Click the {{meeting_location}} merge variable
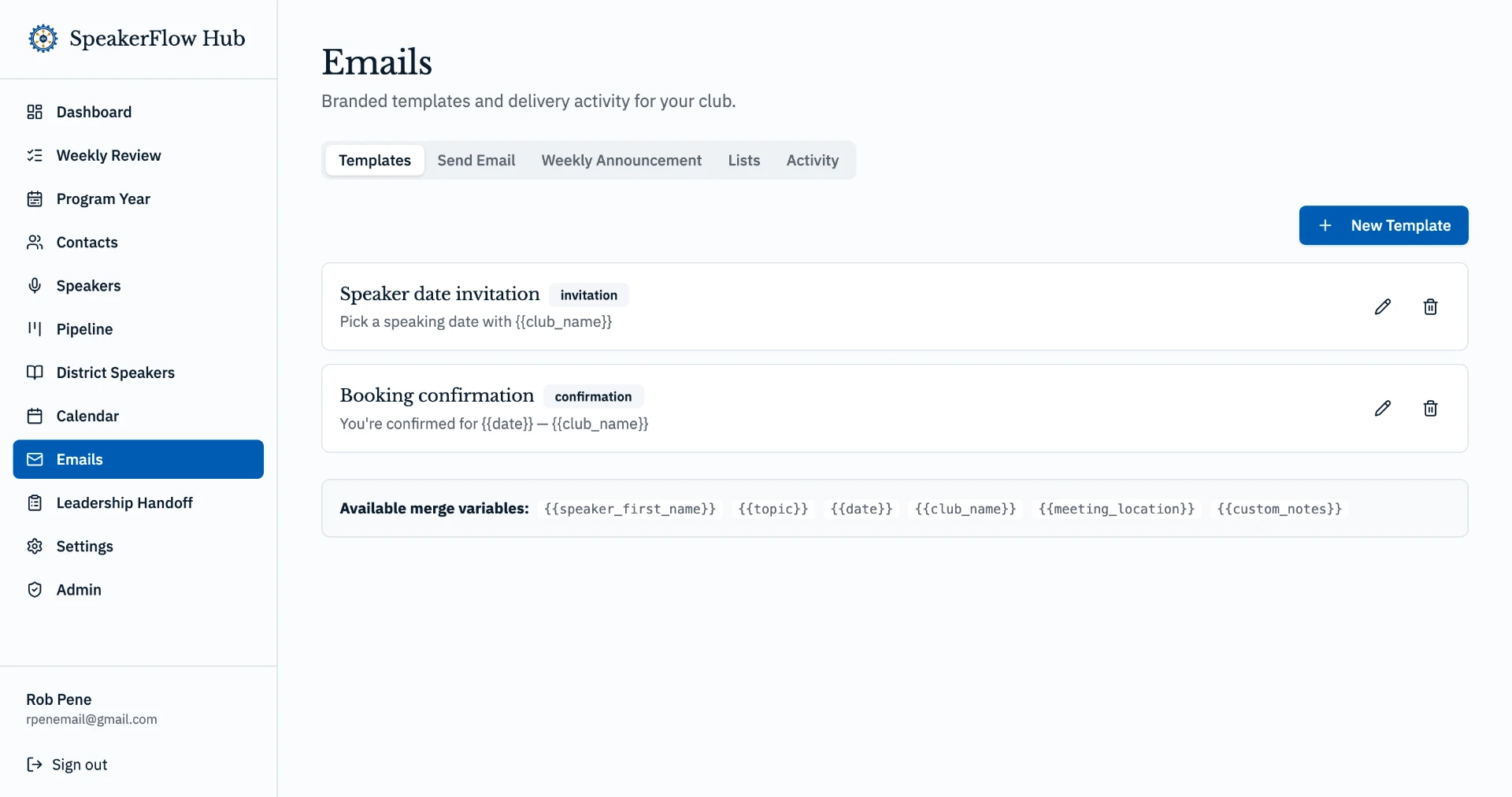The image size is (1512, 797). [1117, 509]
